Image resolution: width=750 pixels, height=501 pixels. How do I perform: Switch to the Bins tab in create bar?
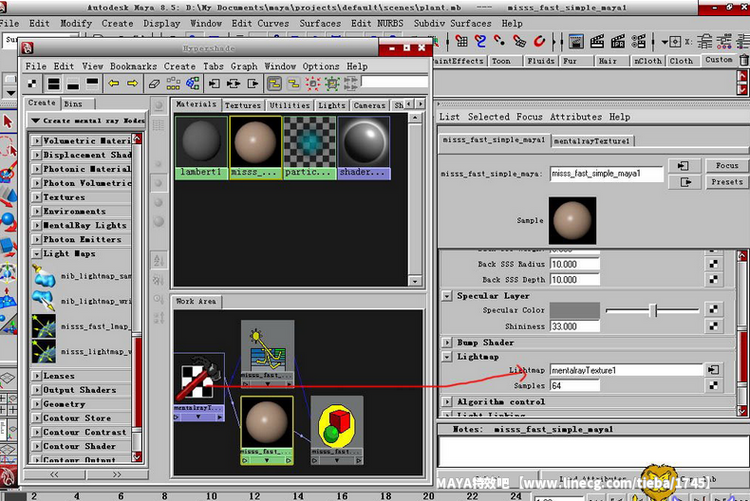coord(73,103)
